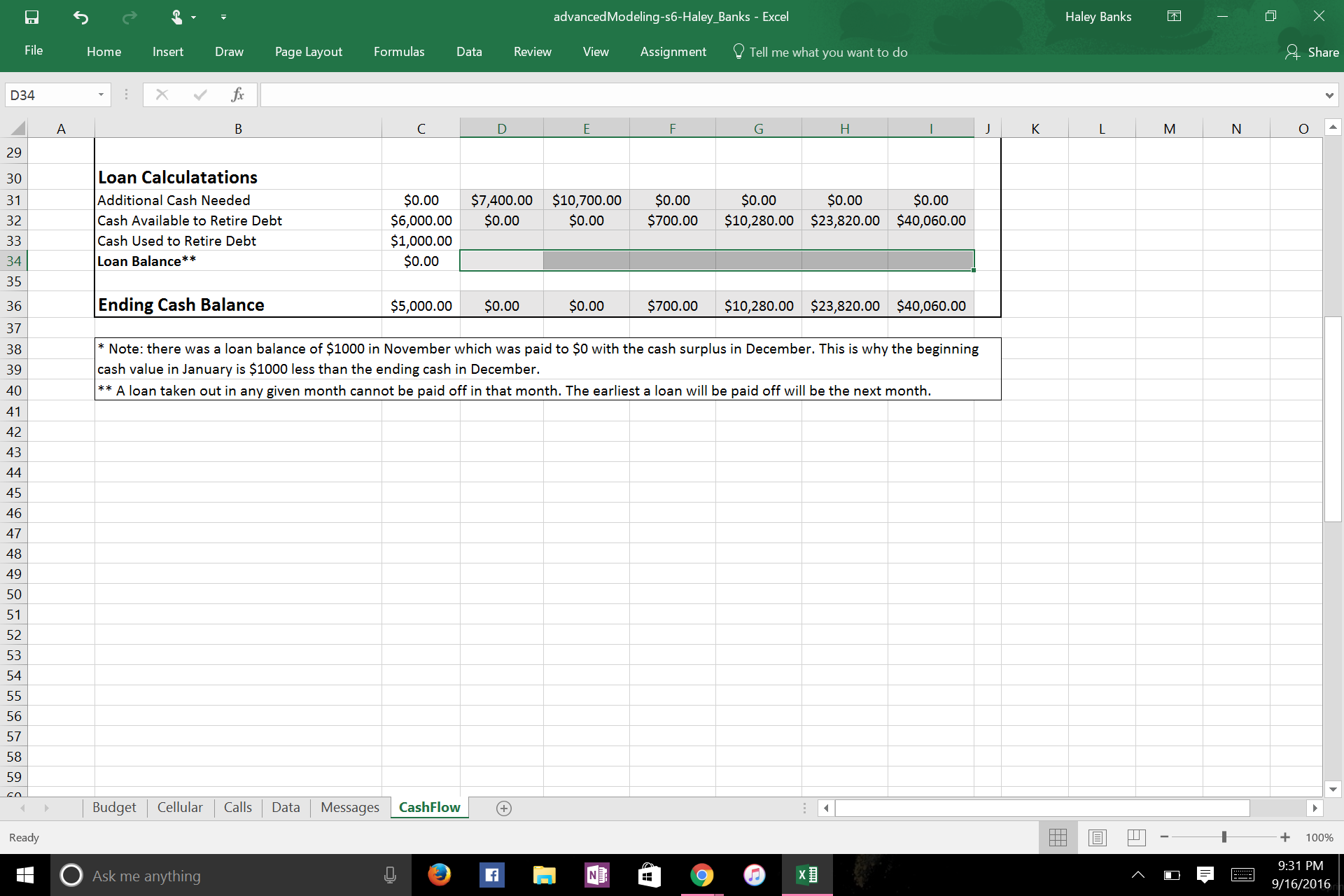The image size is (1344, 896).
Task: Select column D header
Action: (501, 128)
